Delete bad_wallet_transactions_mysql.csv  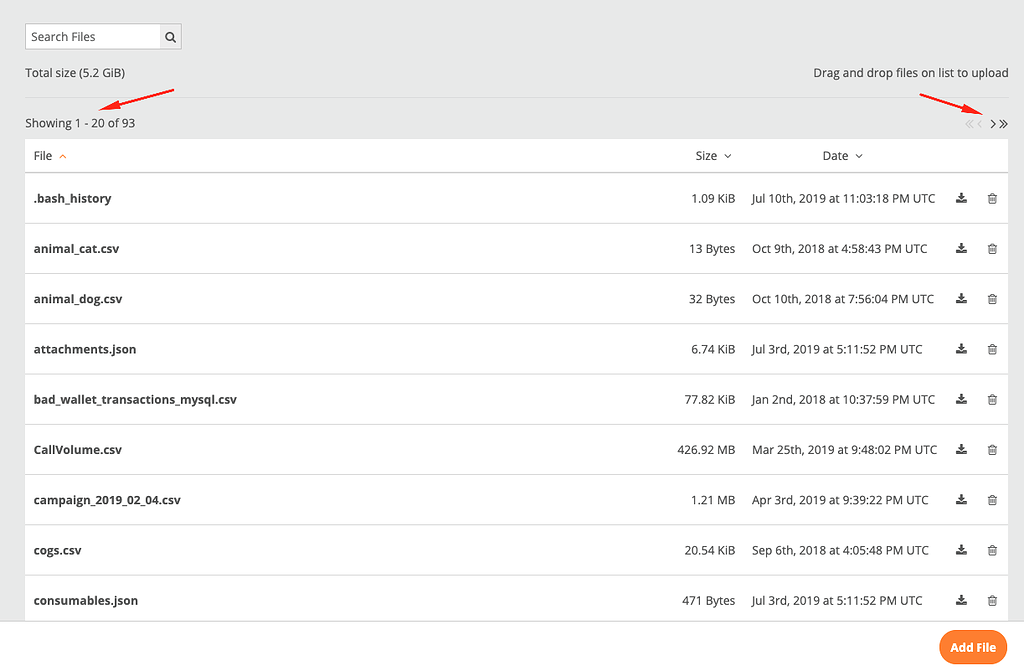click(992, 399)
